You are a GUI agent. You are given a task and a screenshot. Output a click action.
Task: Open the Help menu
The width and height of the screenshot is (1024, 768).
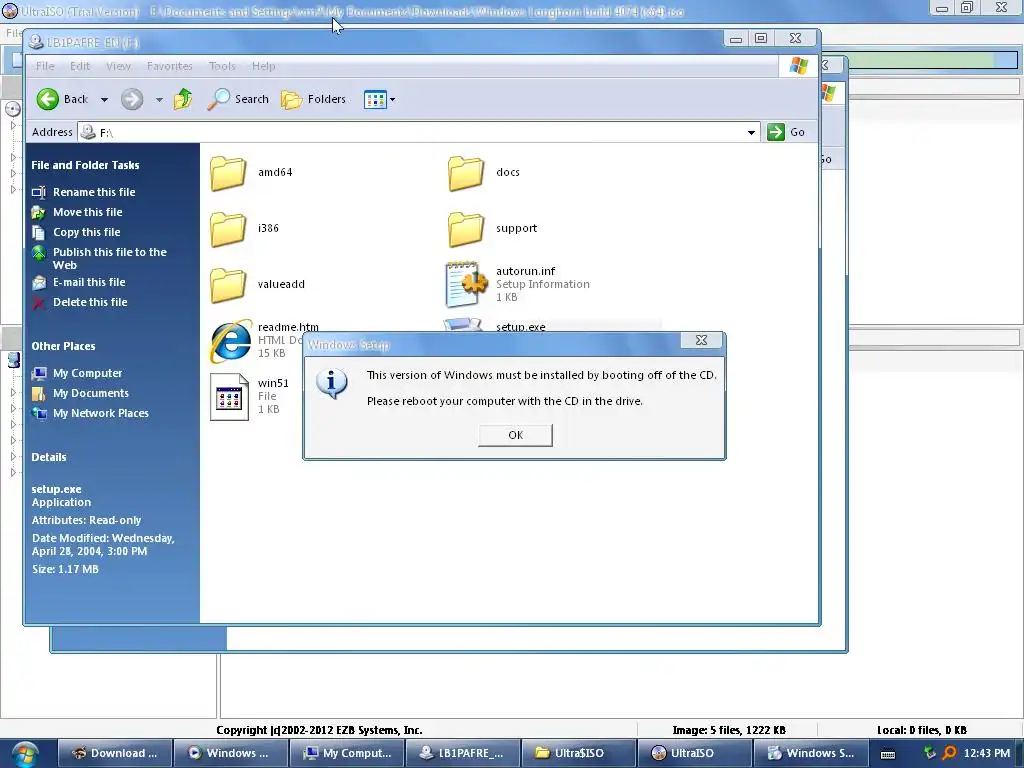tap(263, 66)
